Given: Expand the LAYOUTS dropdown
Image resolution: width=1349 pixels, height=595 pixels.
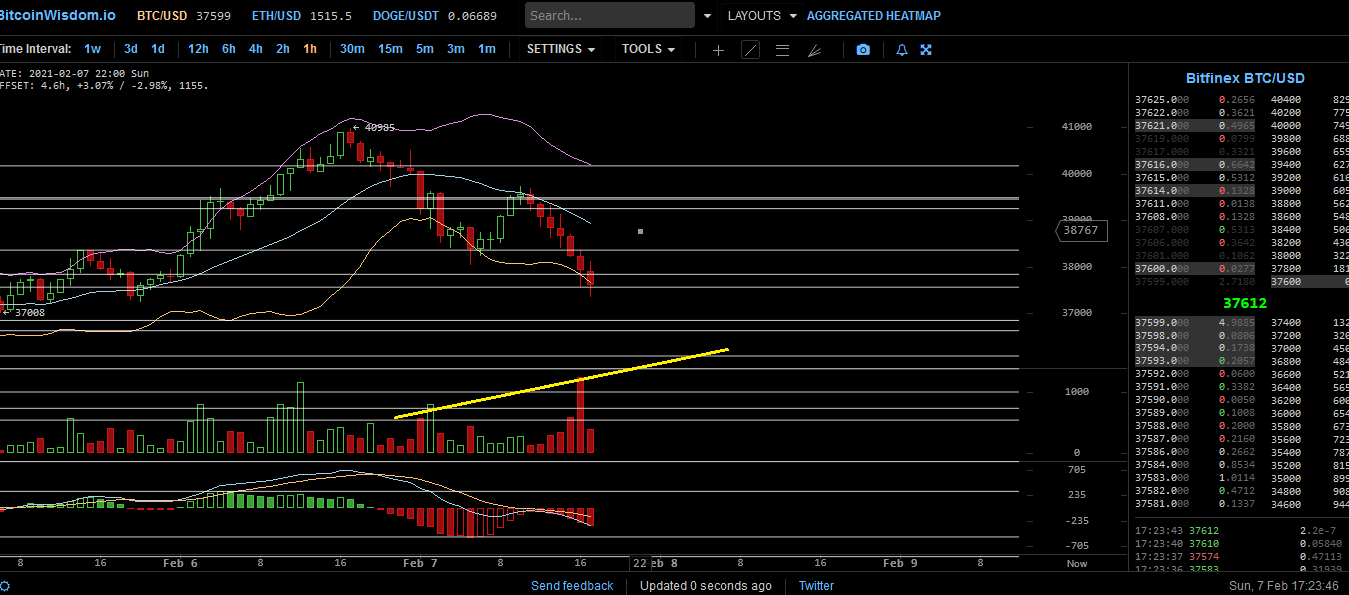Looking at the screenshot, I should pyautogui.click(x=763, y=16).
